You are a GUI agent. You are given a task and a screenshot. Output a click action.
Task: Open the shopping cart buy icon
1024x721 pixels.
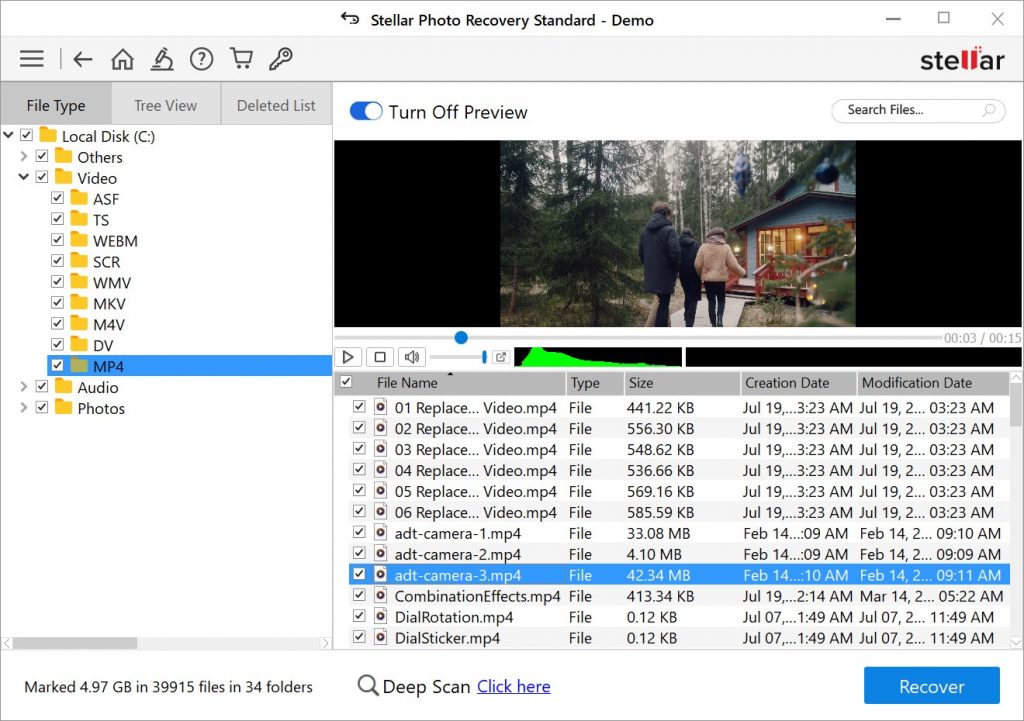[242, 59]
